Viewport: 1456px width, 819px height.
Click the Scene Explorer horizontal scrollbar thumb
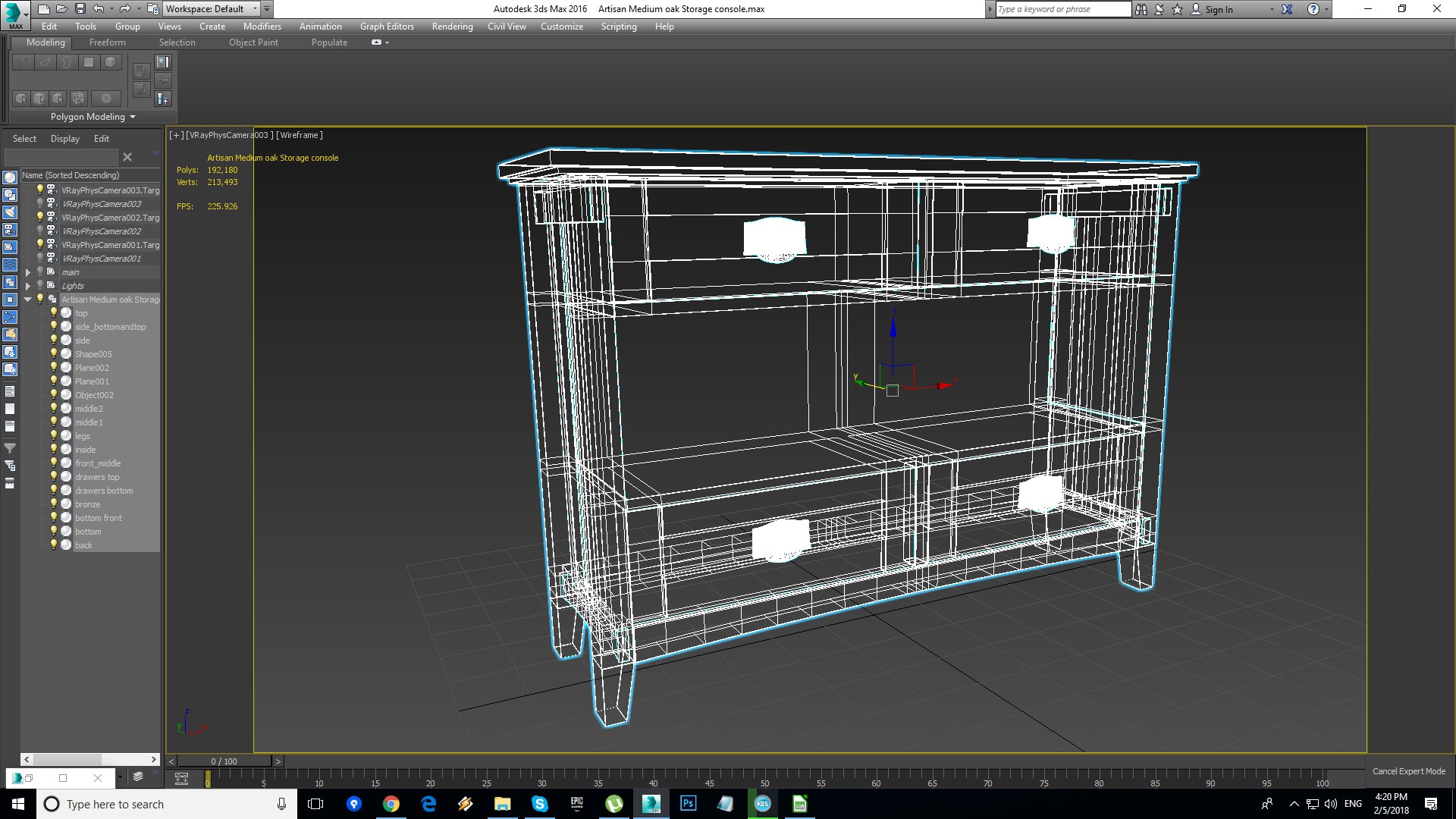click(67, 759)
